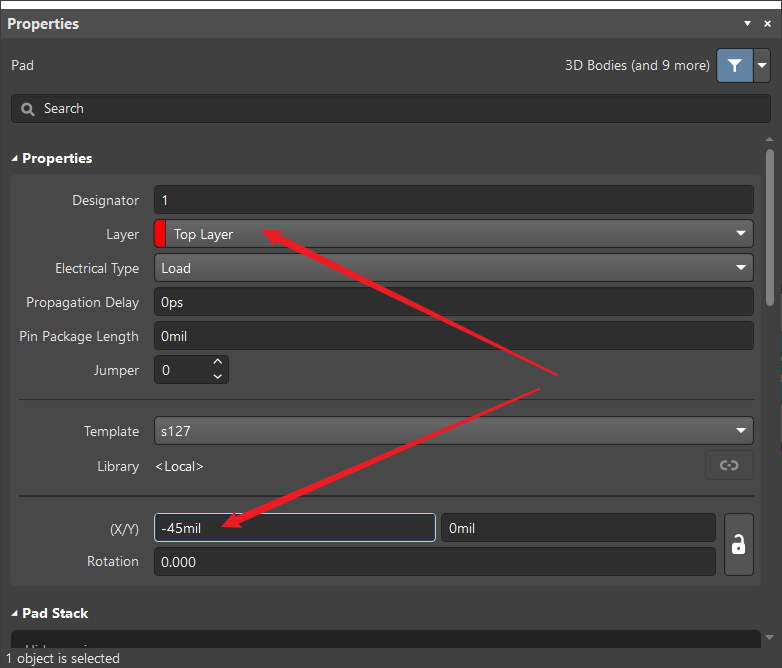Collapse the Properties section triangle
Viewport: 782px width, 668px height.
coord(14,159)
